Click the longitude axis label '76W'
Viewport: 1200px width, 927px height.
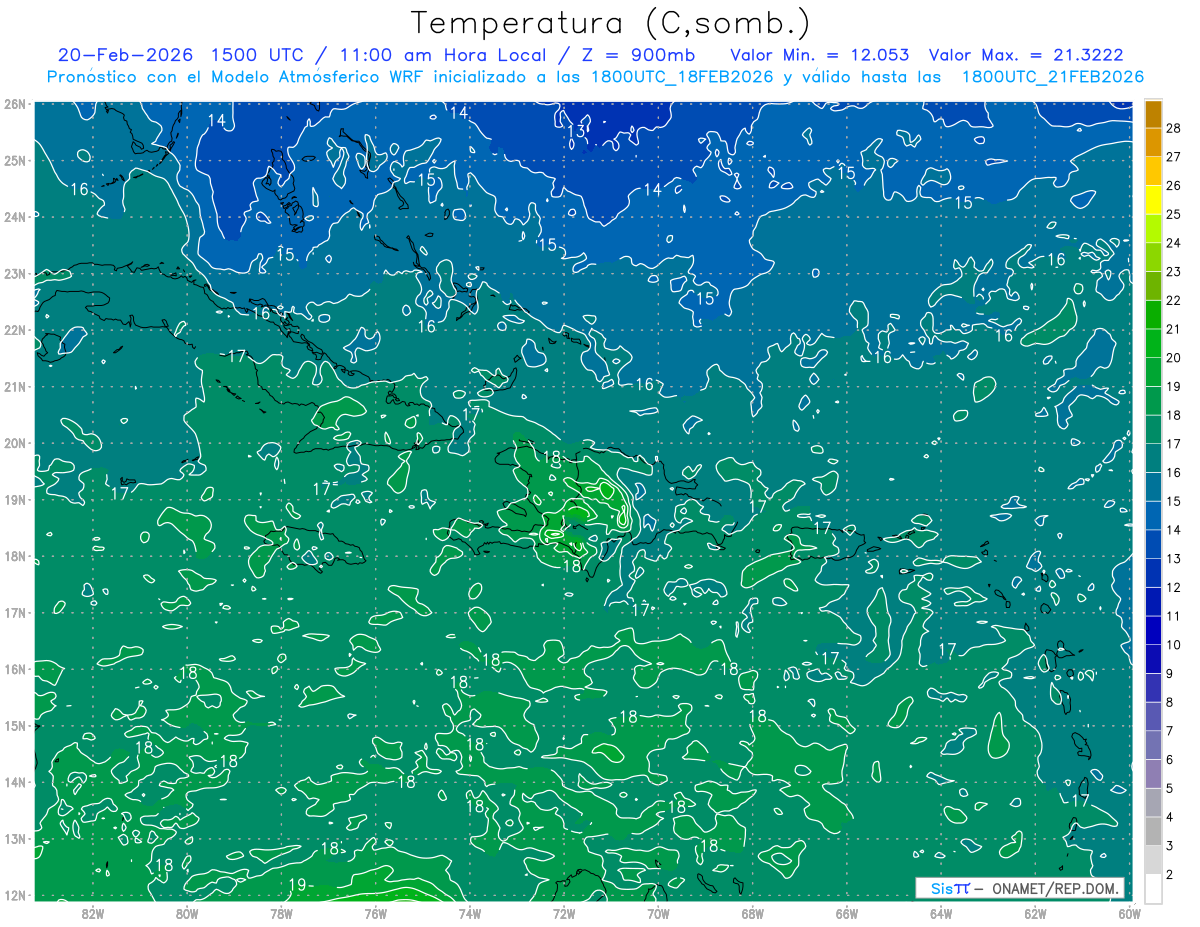[x=376, y=912]
